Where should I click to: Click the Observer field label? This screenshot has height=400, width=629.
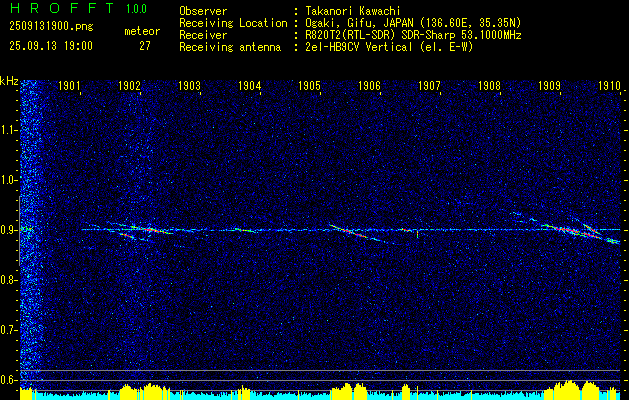pyautogui.click(x=203, y=11)
